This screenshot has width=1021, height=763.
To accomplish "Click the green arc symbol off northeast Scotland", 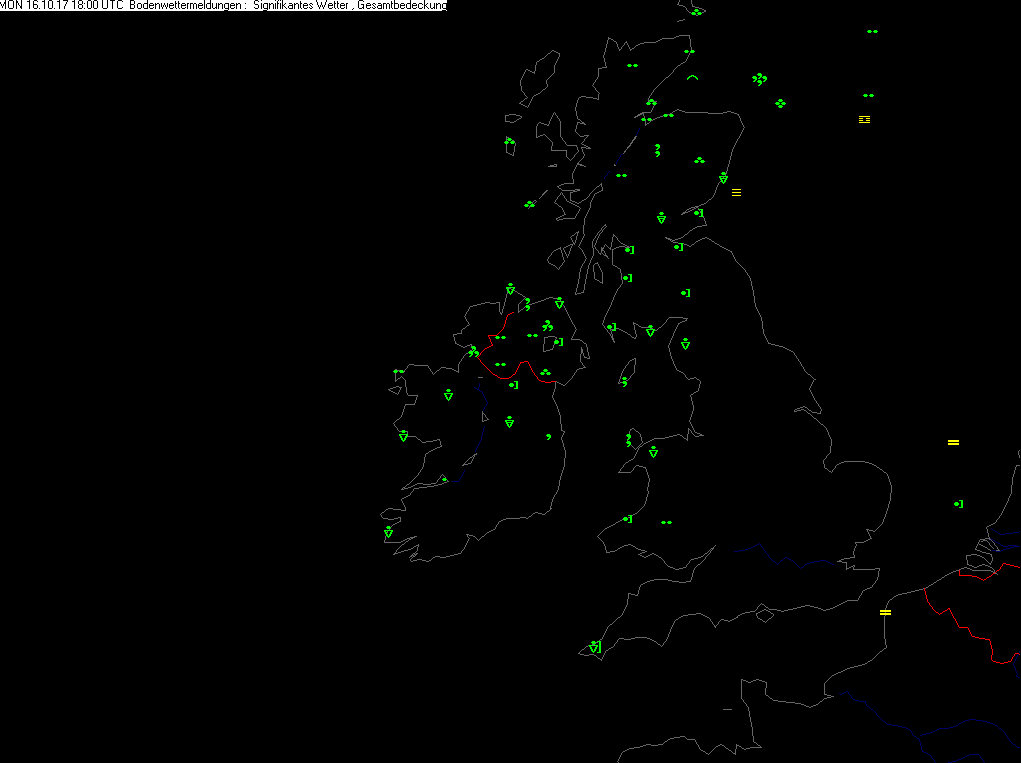I will click(692, 77).
